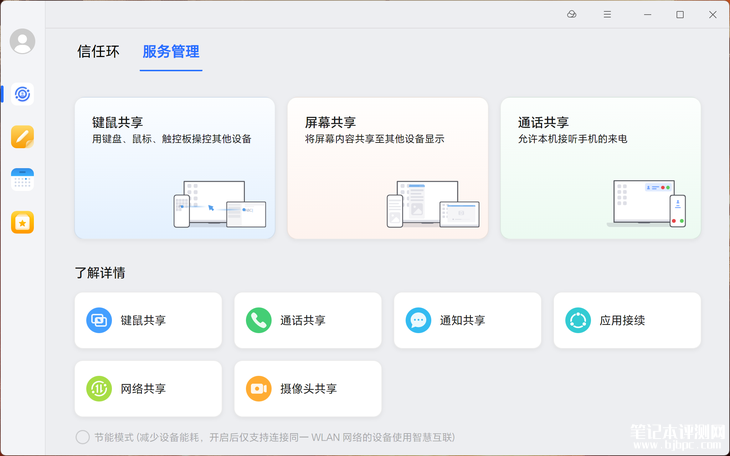Open the user avatar profile
Viewport: 730px width, 456px height.
22,41
